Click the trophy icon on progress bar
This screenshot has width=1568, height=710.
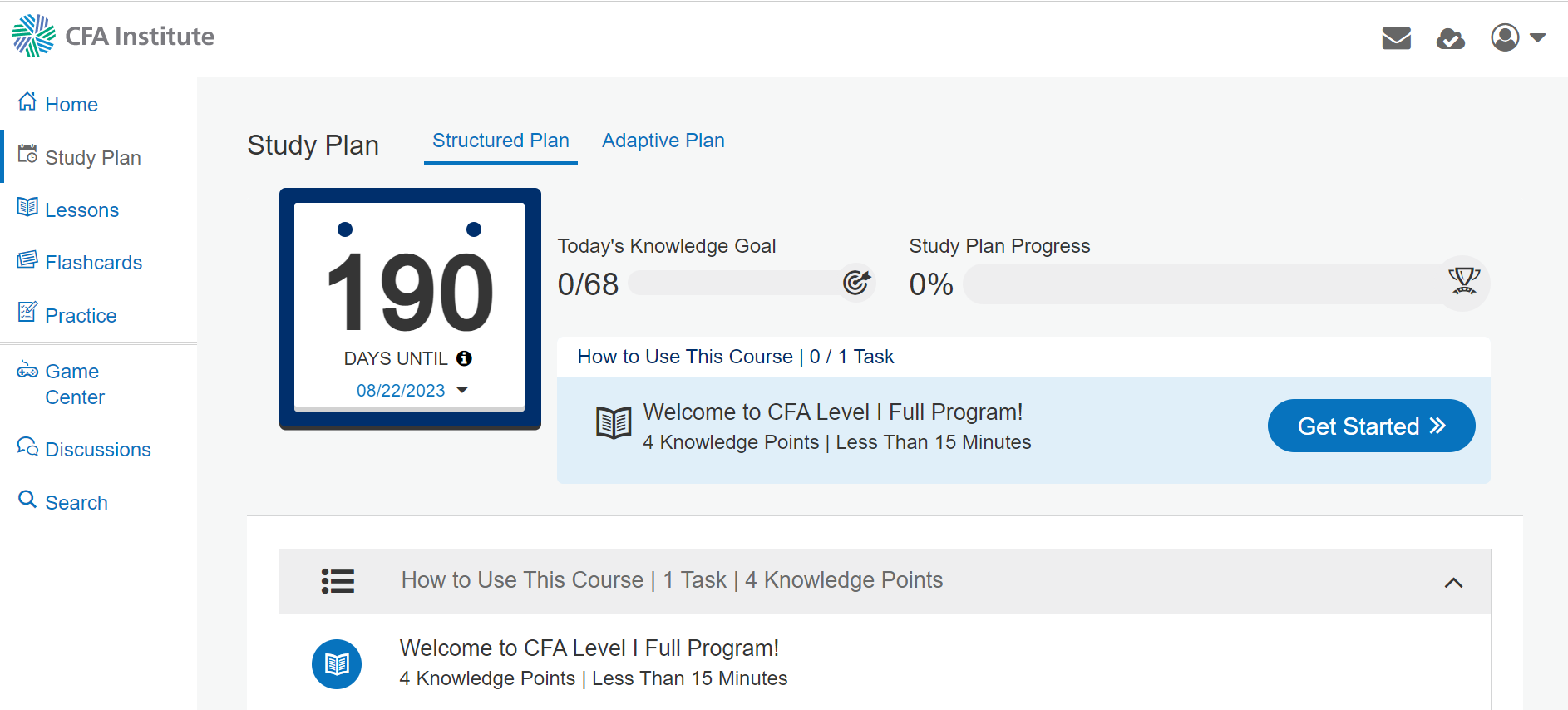pyautogui.click(x=1464, y=282)
